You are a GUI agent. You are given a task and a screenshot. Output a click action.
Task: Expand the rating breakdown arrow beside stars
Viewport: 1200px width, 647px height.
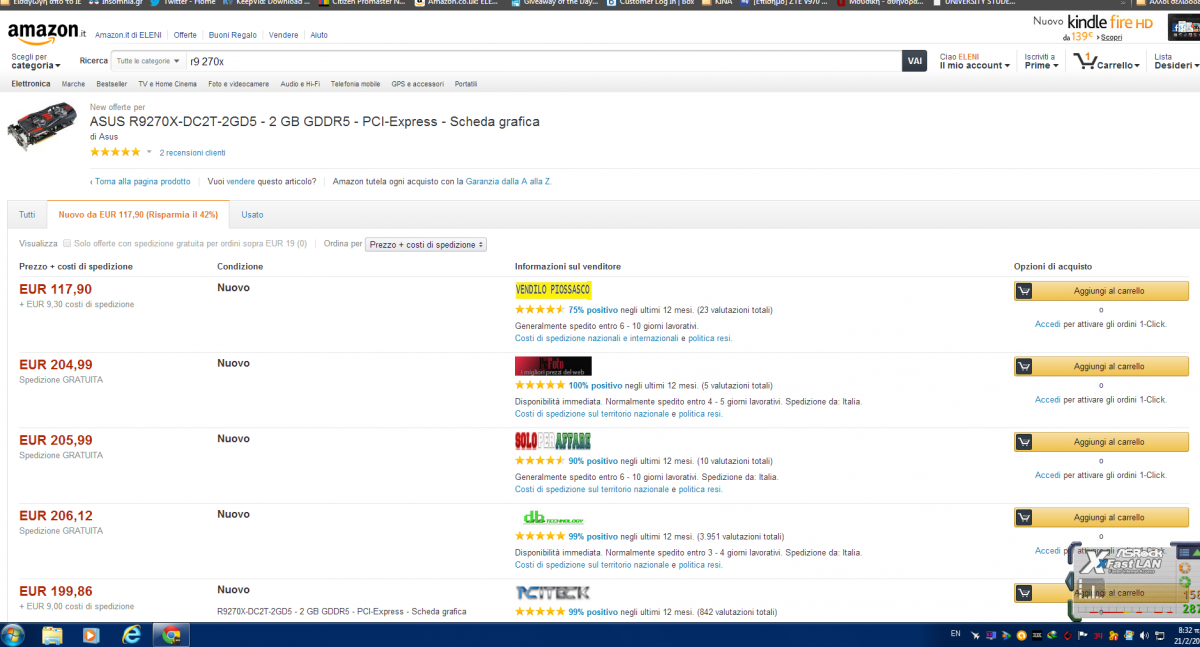pyautogui.click(x=149, y=153)
